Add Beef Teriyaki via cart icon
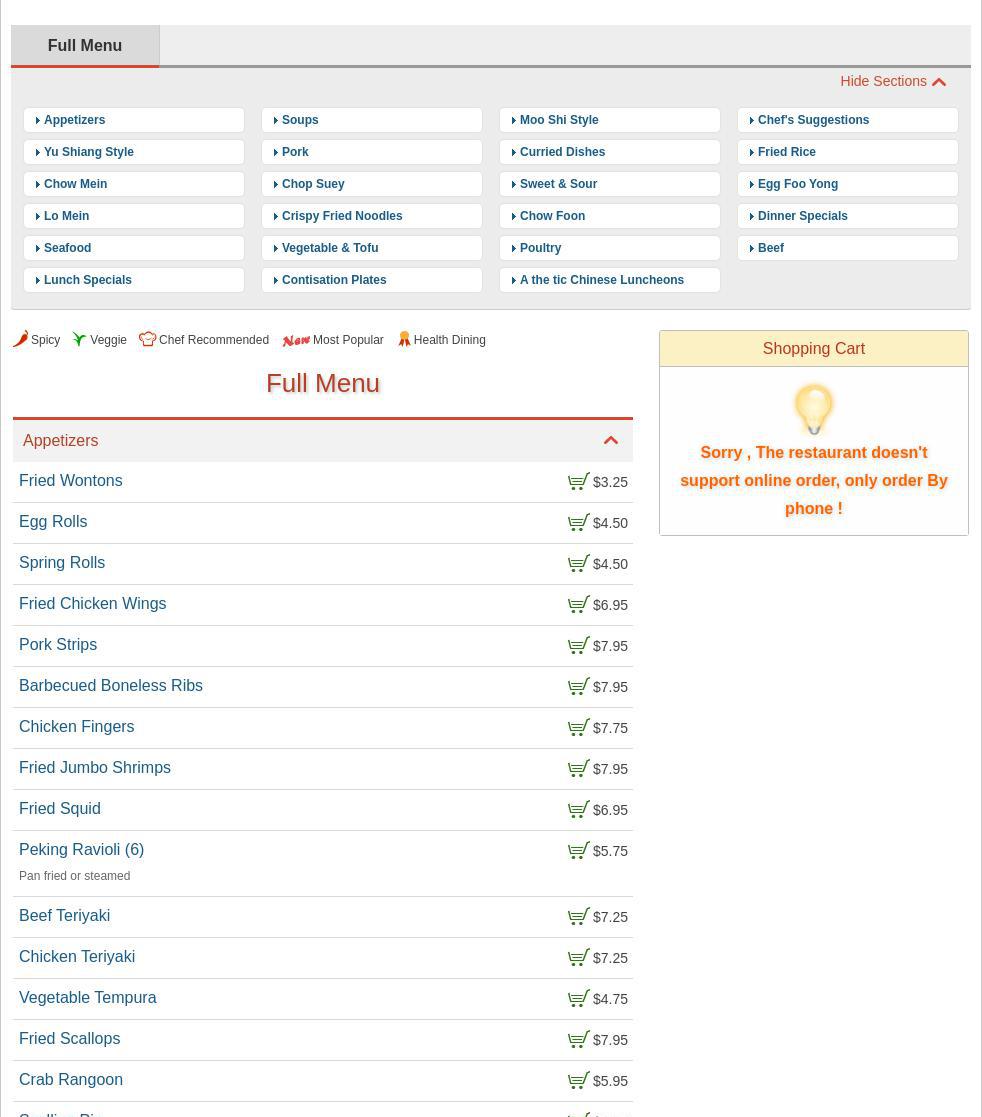 click(x=578, y=917)
